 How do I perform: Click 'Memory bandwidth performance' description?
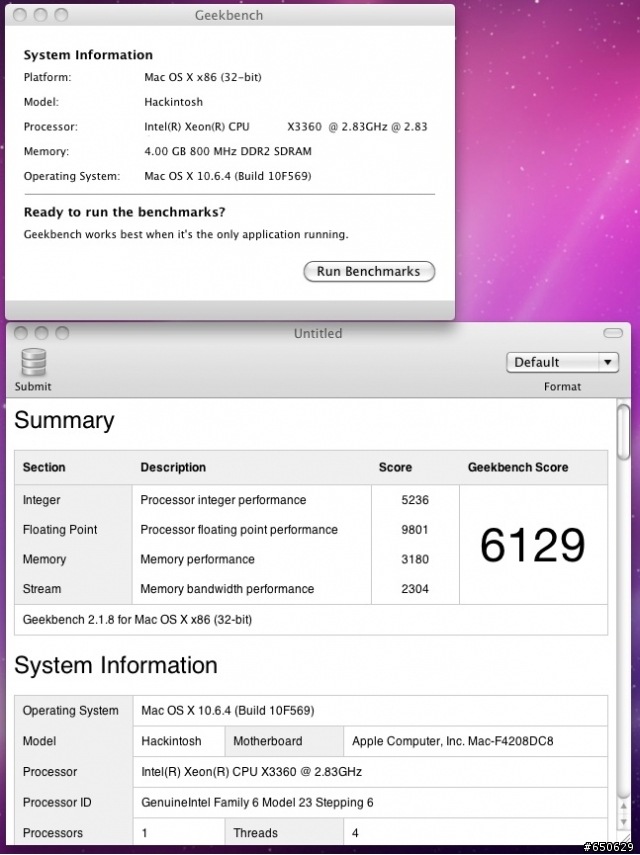pos(227,589)
